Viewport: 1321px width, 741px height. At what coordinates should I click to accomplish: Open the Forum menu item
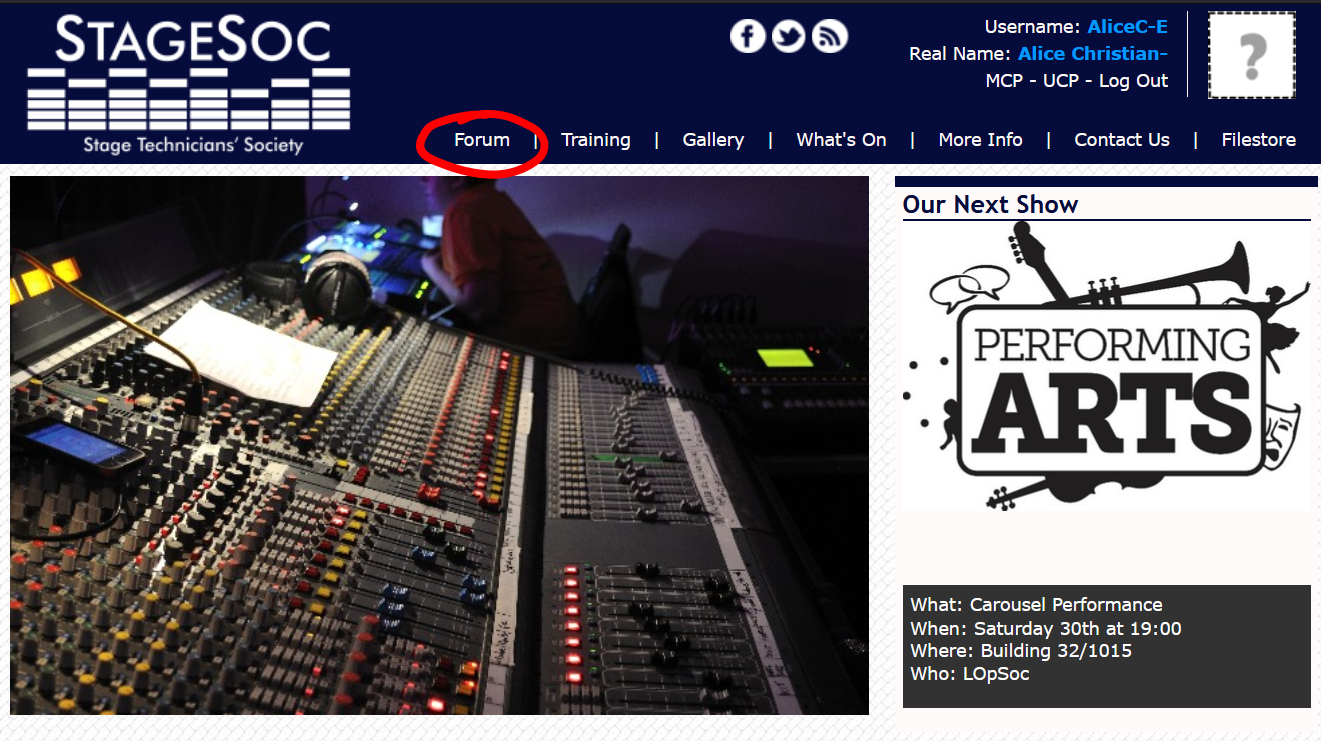click(482, 140)
